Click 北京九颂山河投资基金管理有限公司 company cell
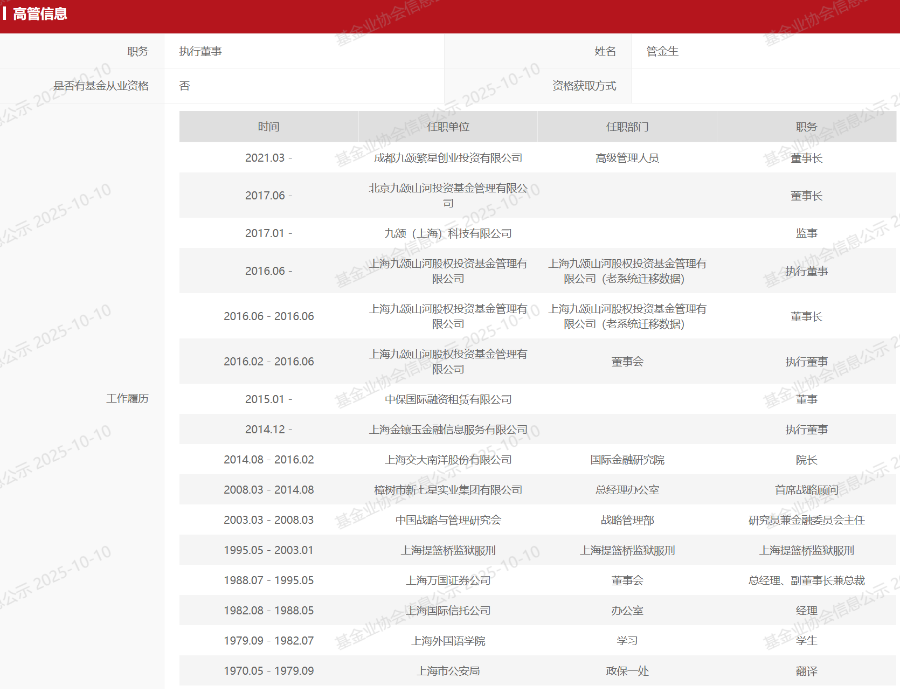The width and height of the screenshot is (900, 689). point(447,195)
